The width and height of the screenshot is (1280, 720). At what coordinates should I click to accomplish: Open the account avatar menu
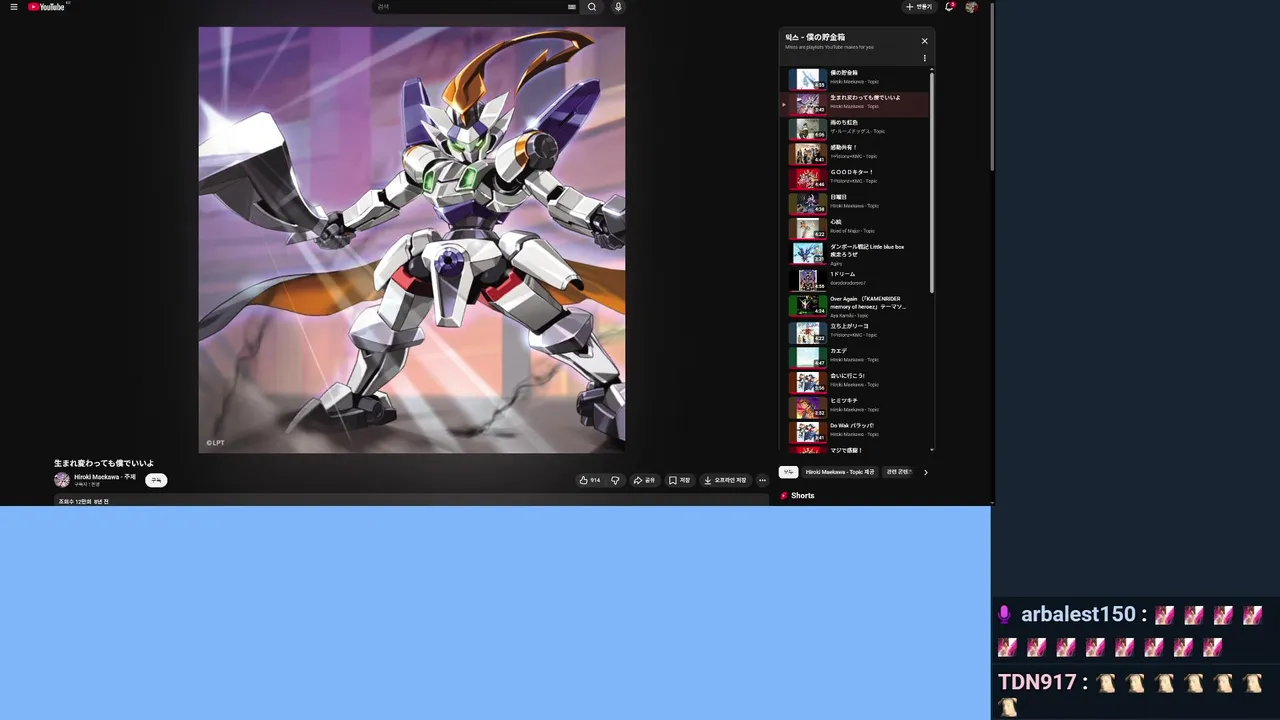click(971, 7)
